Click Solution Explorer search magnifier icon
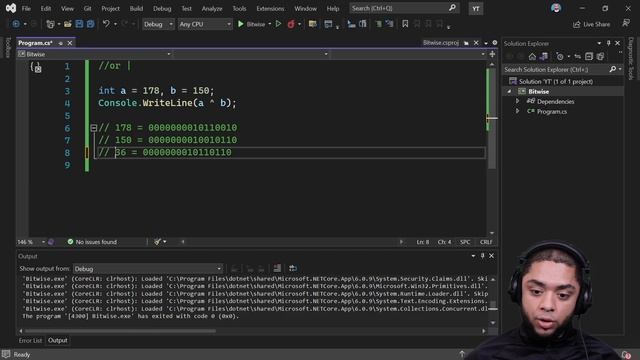This screenshot has width=640, height=360. pyautogui.click(x=613, y=69)
